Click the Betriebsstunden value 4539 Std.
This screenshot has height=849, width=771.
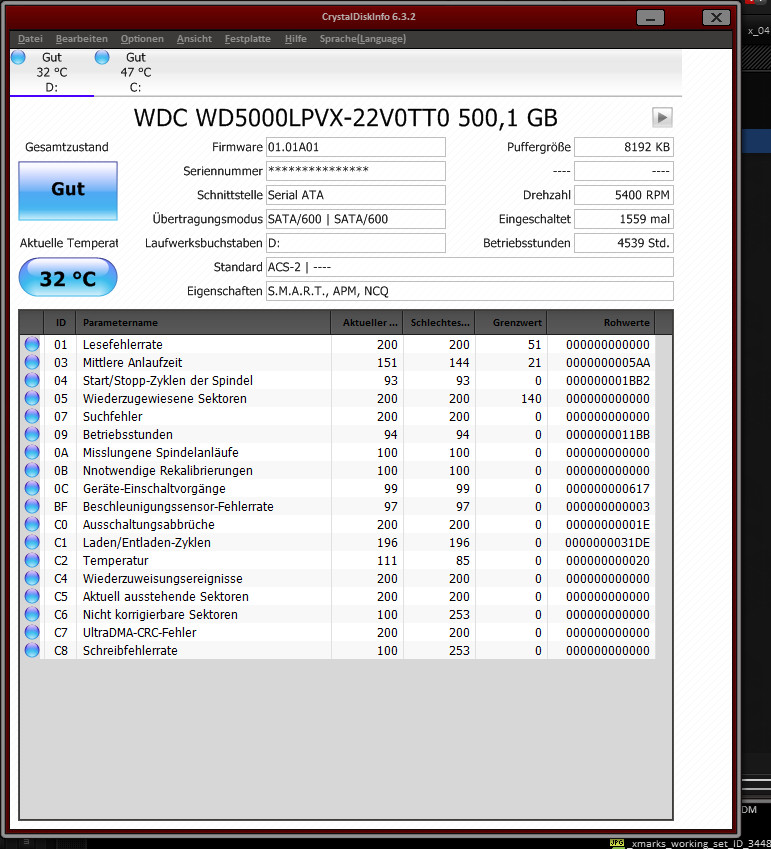pyautogui.click(x=624, y=243)
